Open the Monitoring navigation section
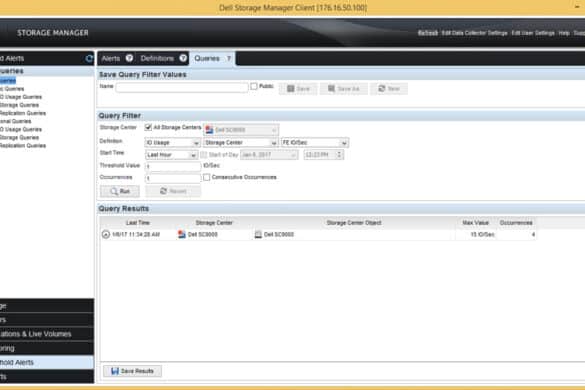 pyautogui.click(x=47, y=348)
